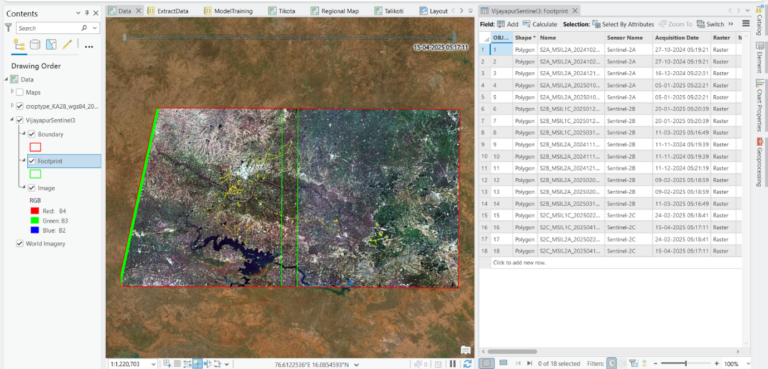
Task: Show more table toolbar commands chevron
Action: click(x=730, y=24)
